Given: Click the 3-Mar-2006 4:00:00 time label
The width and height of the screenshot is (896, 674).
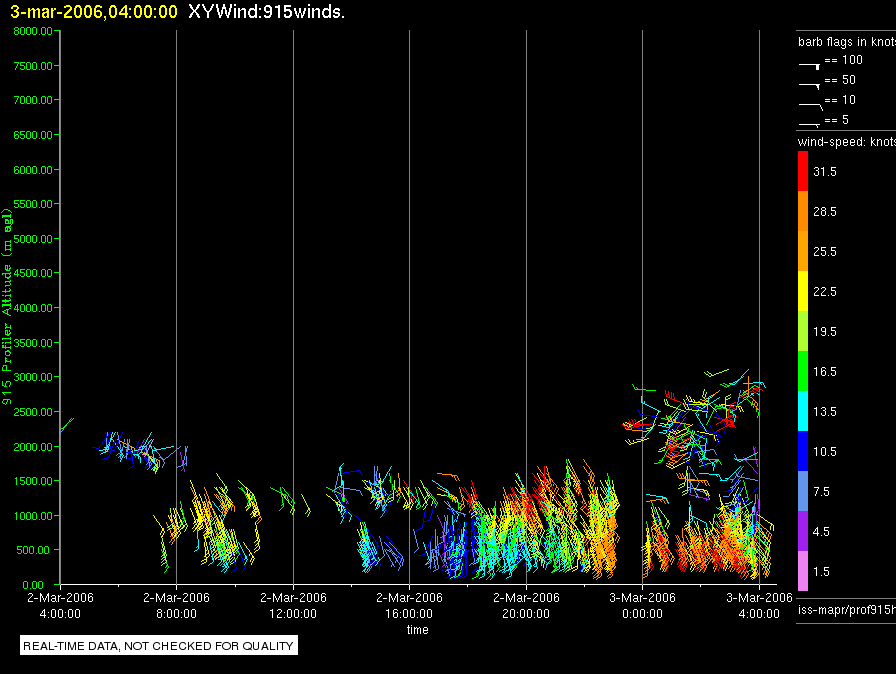Looking at the screenshot, I should pyautogui.click(x=759, y=605).
